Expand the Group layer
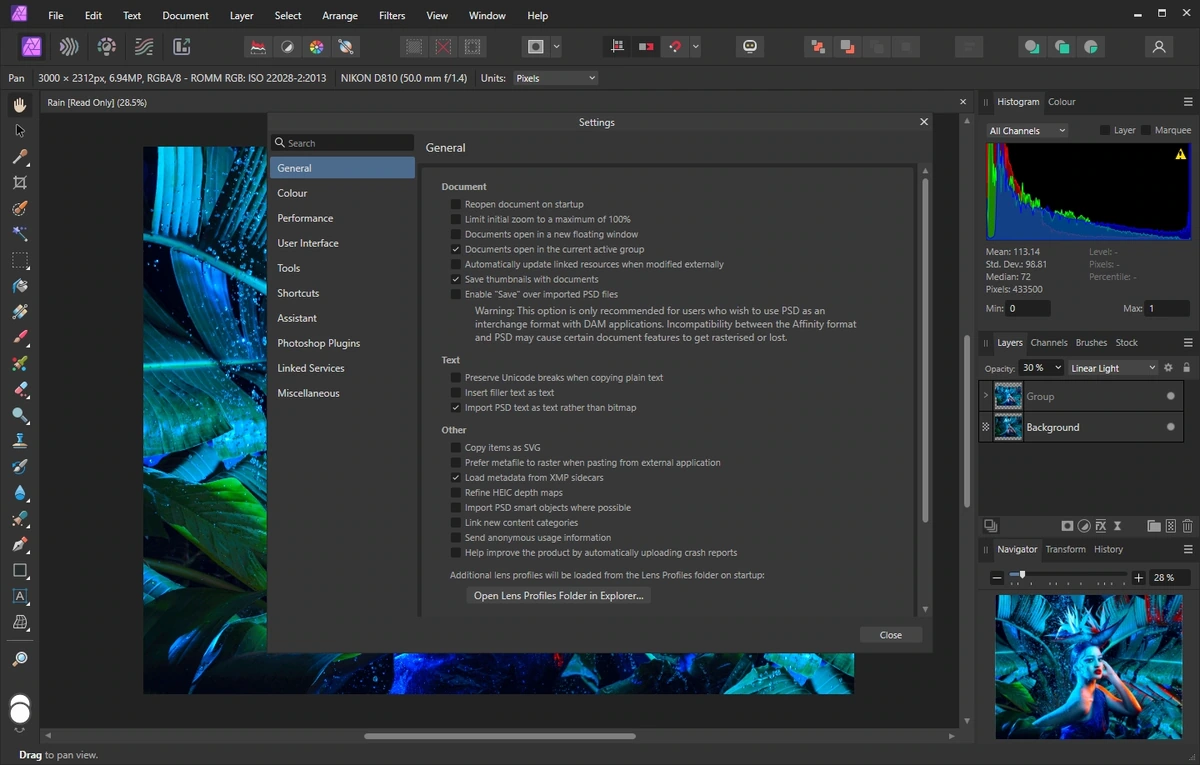The width and height of the screenshot is (1200, 765). click(986, 396)
